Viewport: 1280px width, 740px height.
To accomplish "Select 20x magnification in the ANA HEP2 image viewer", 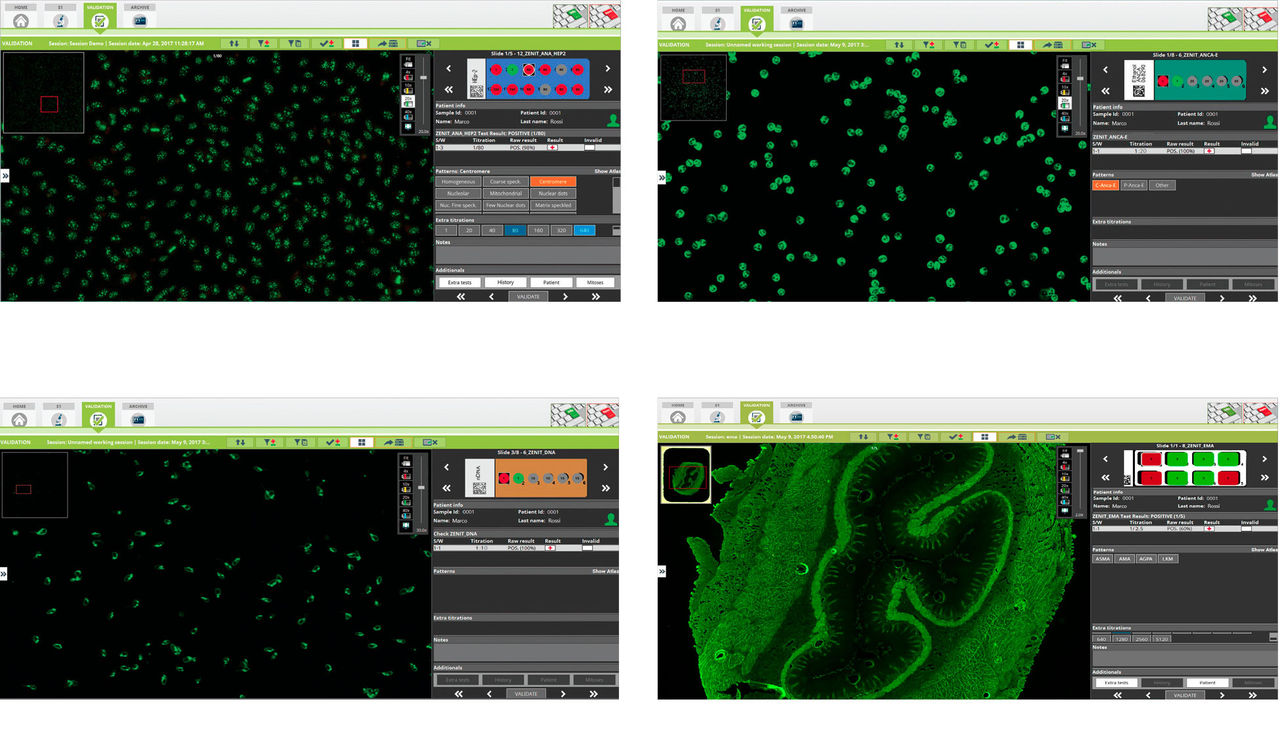I will pos(408,101).
